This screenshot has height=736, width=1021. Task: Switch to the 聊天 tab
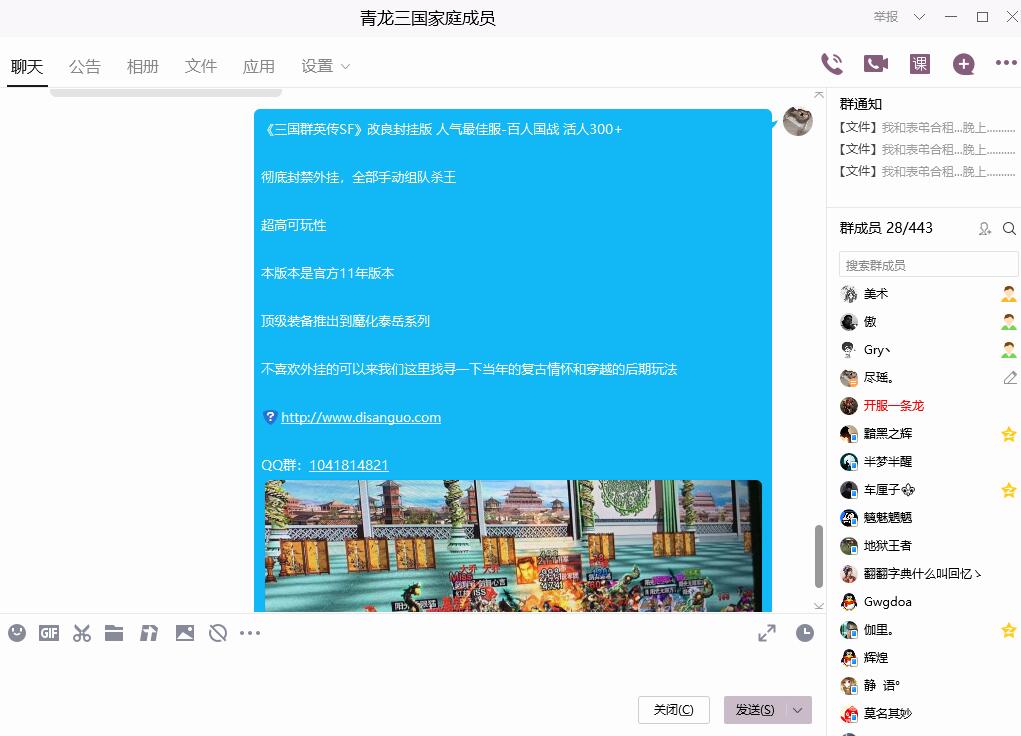pos(27,66)
